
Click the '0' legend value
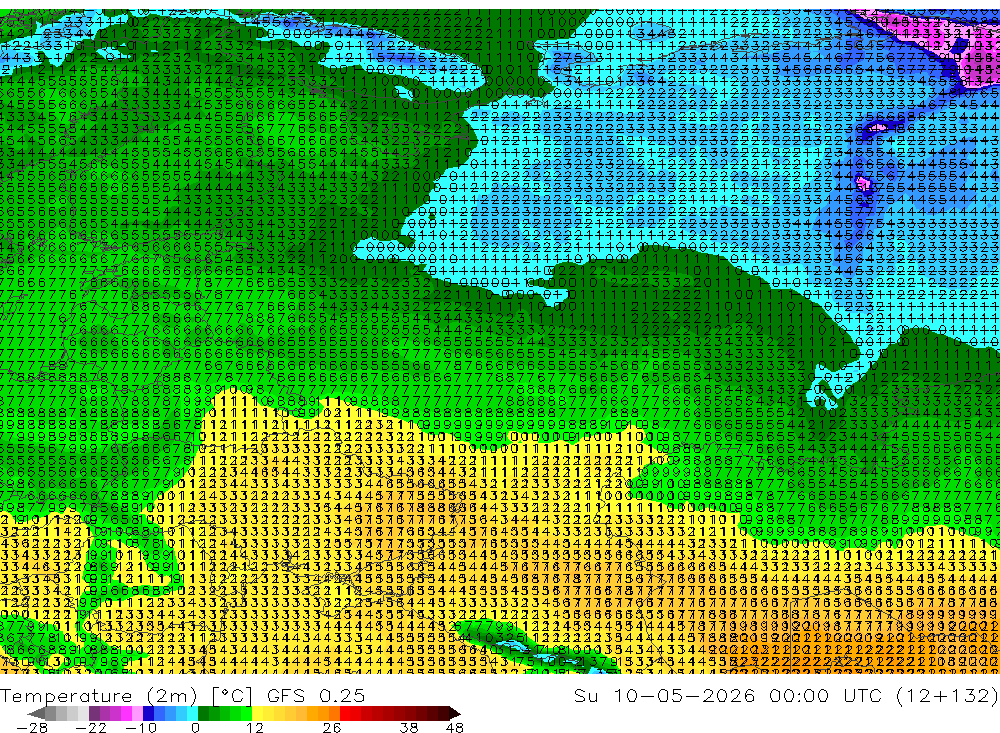[195, 728]
